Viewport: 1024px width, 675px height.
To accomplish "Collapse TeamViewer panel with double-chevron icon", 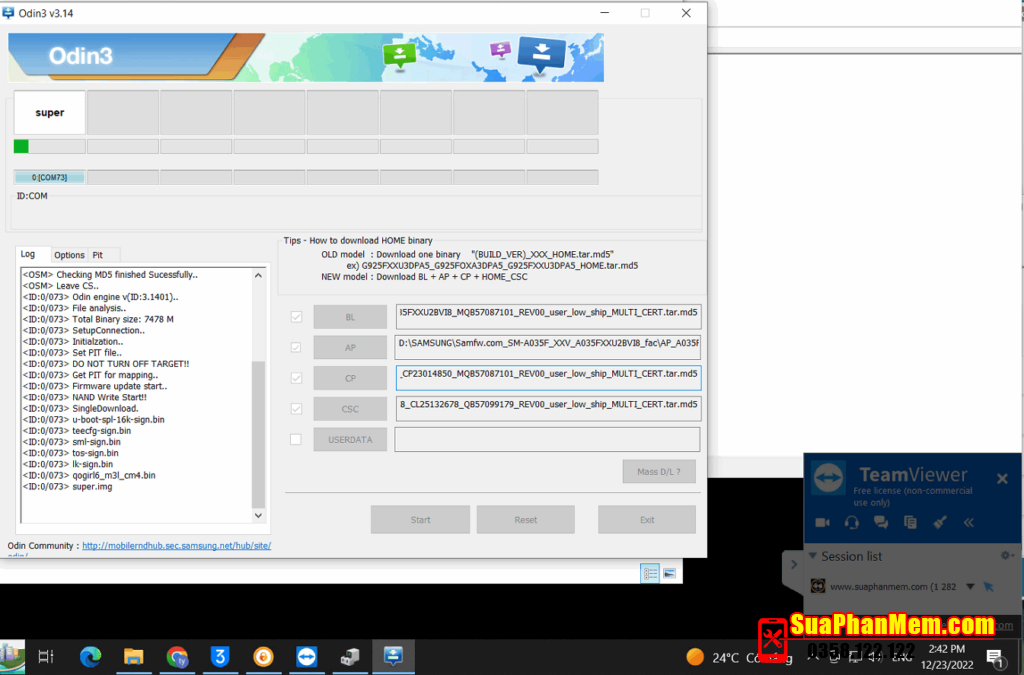I will tap(969, 522).
